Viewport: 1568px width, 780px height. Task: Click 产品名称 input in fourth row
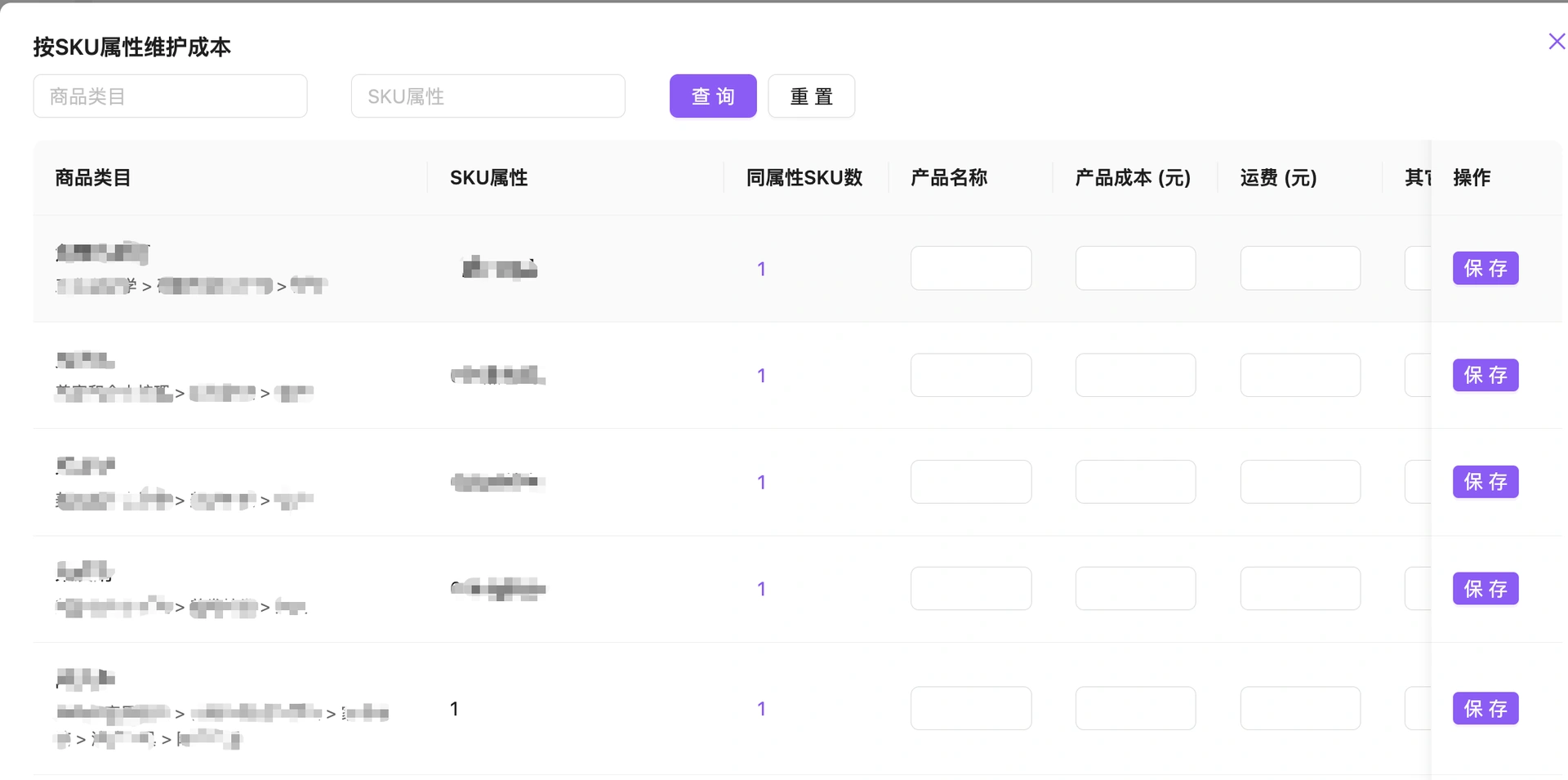(x=971, y=589)
